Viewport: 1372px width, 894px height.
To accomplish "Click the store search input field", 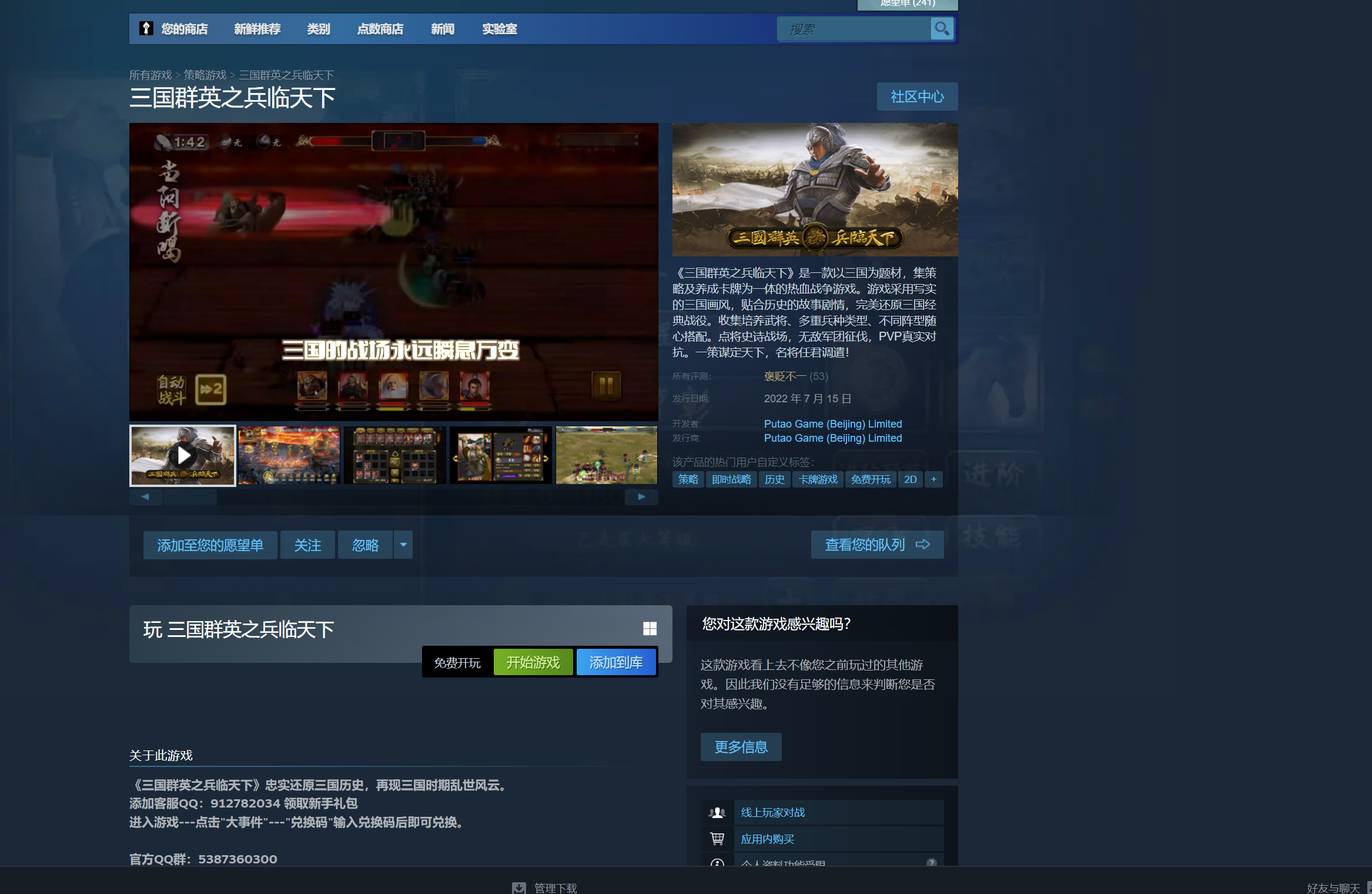I will point(854,29).
